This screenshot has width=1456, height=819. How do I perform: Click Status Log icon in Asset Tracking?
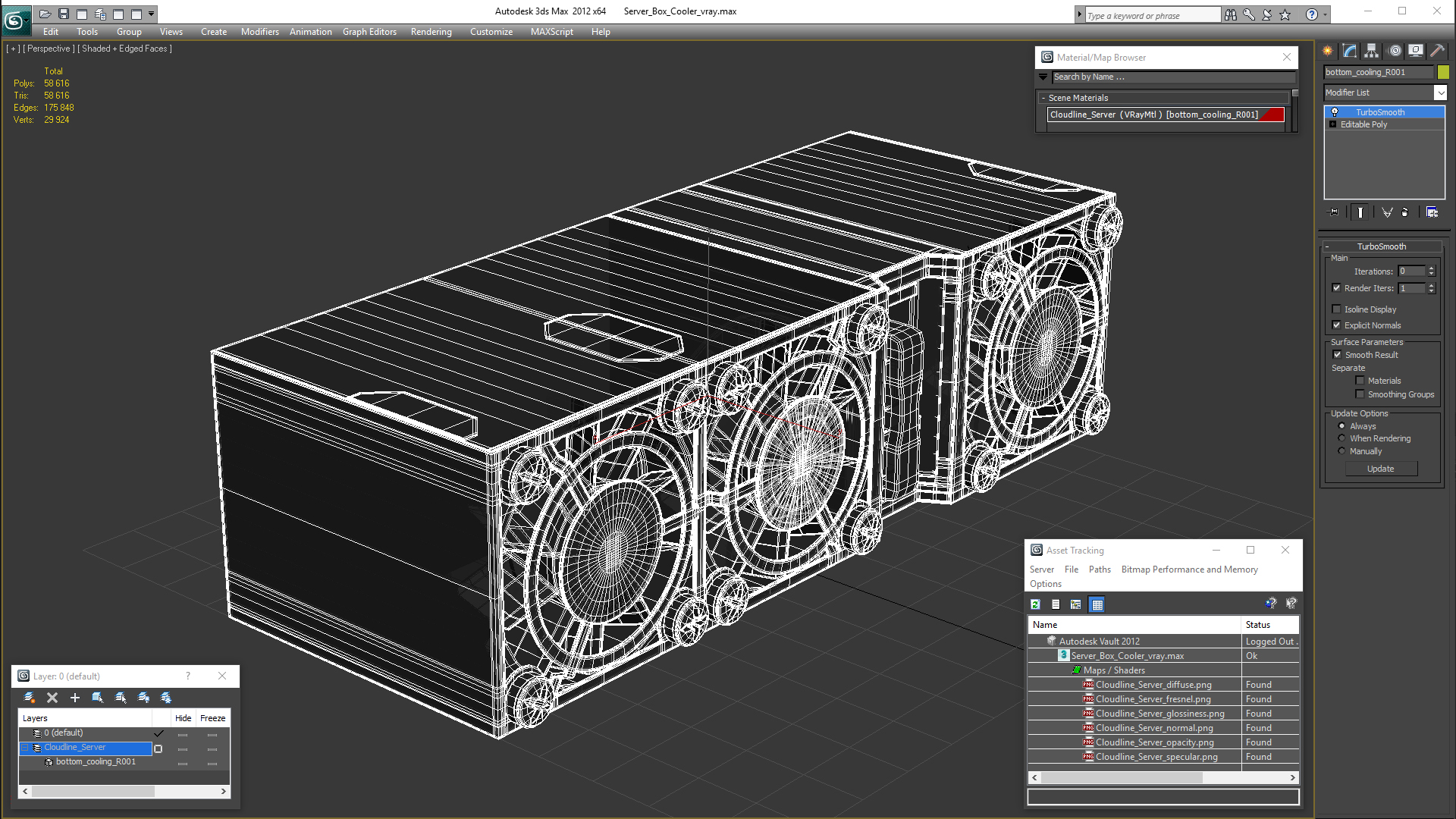click(x=1056, y=604)
